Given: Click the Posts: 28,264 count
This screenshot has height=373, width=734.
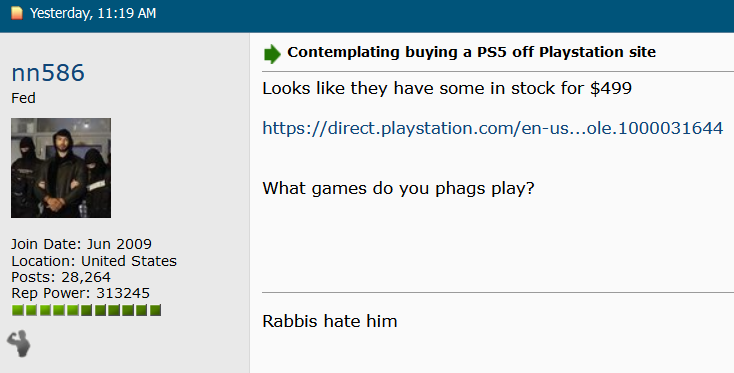Looking at the screenshot, I should (61, 277).
